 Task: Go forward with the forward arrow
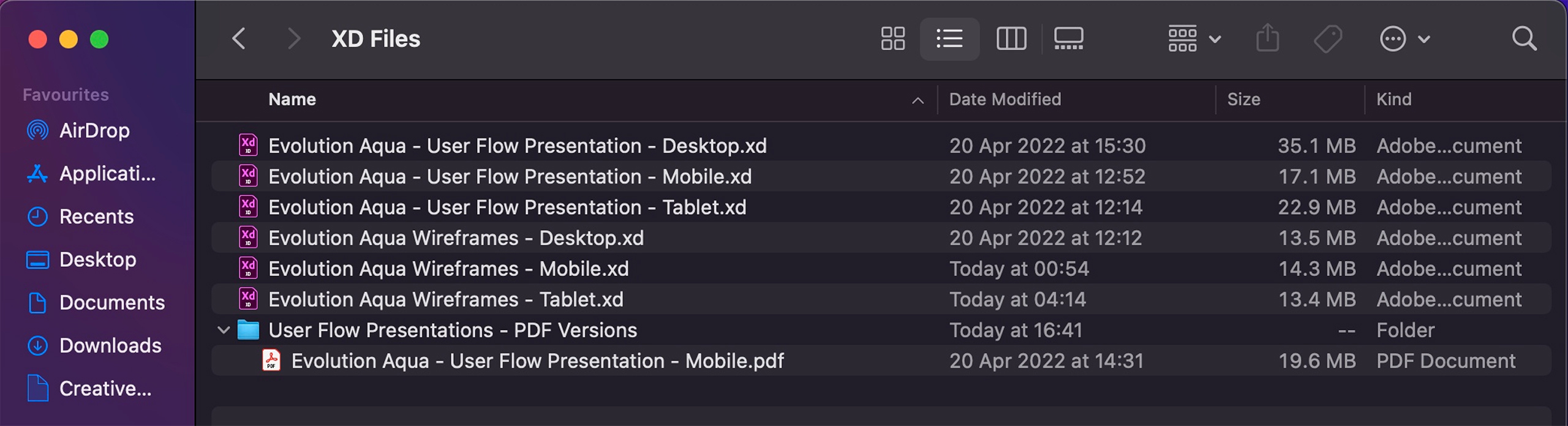click(x=294, y=39)
